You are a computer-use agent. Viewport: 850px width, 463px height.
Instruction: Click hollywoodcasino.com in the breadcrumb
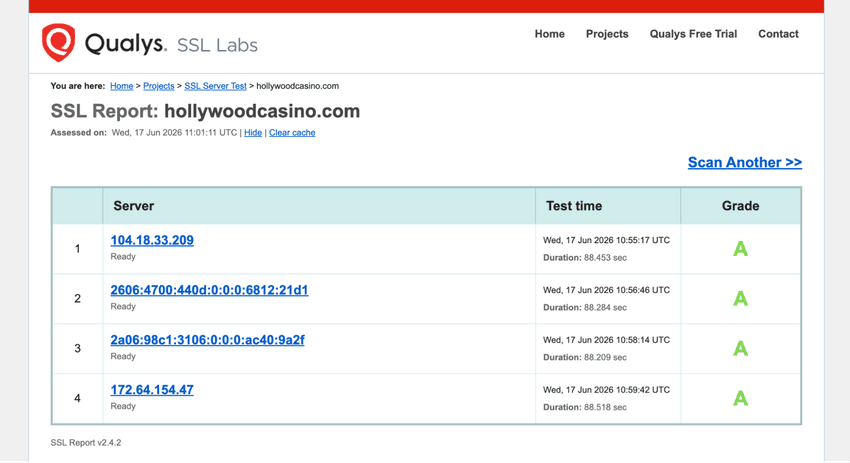(298, 86)
